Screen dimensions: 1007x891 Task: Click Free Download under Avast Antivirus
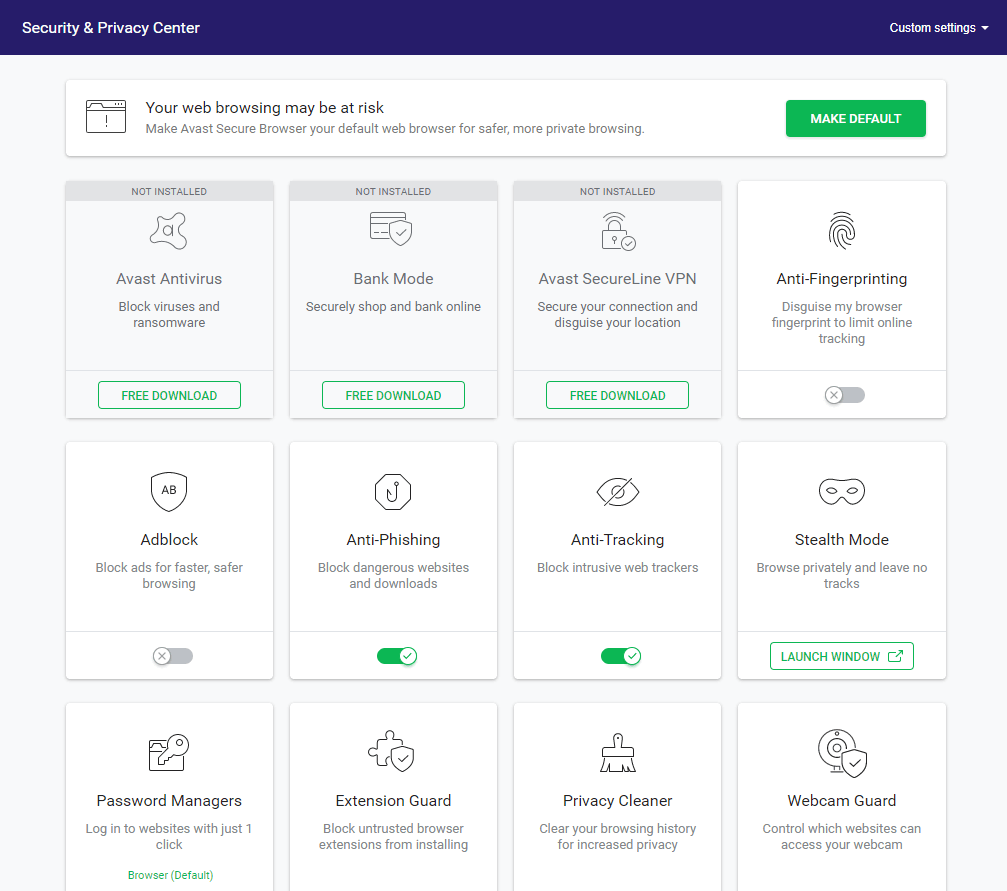[x=169, y=395]
